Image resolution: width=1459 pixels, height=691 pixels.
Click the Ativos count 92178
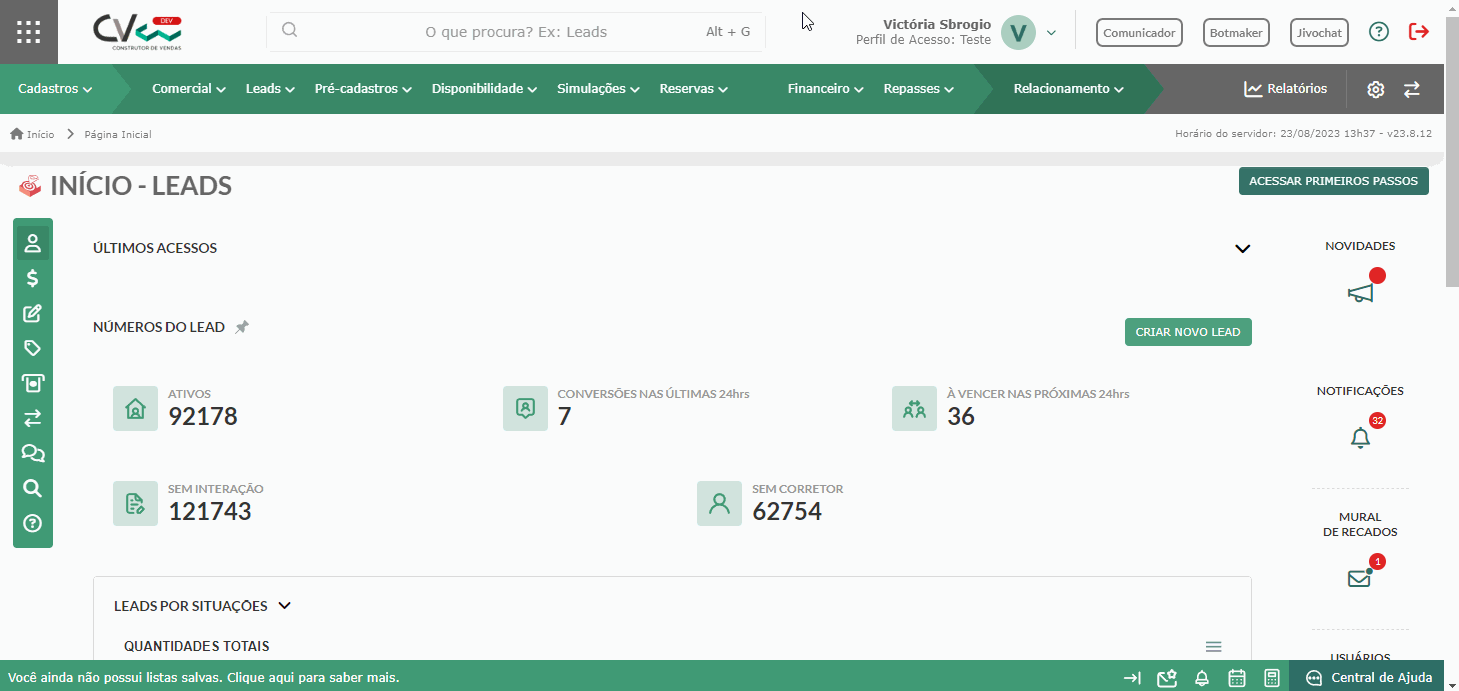(x=203, y=416)
